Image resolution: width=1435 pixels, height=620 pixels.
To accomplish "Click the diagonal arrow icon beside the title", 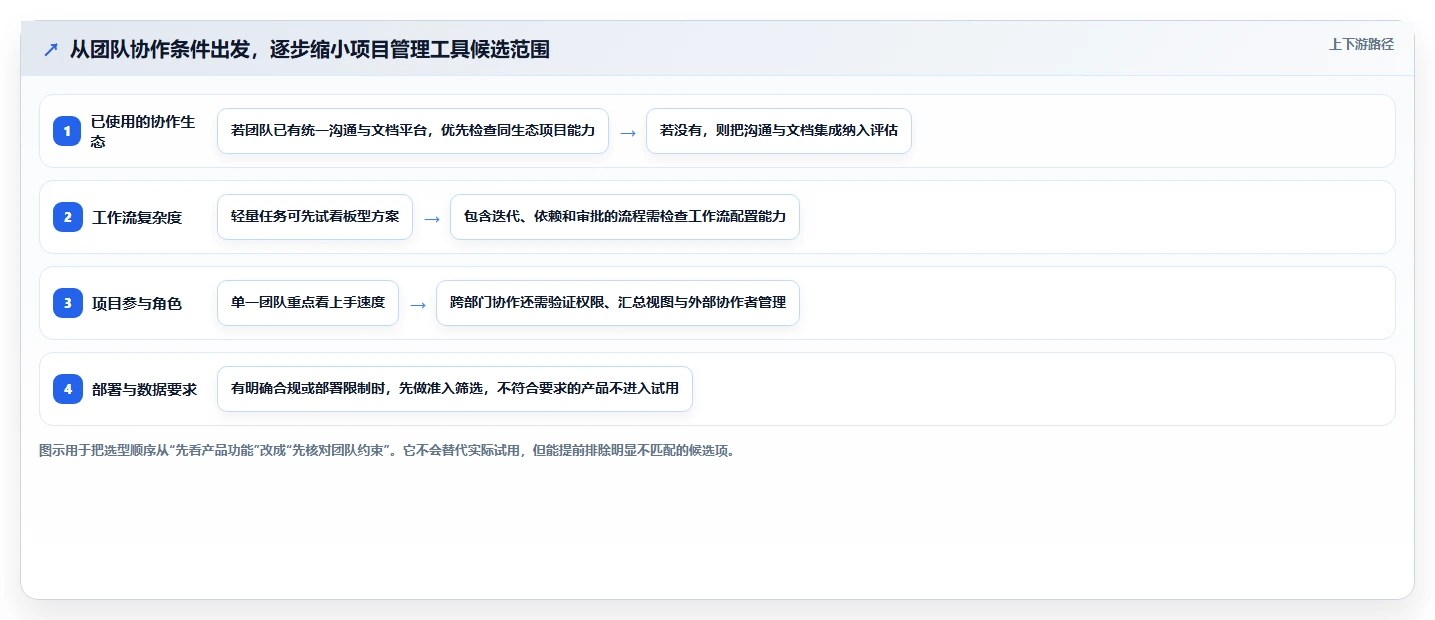I will click(x=51, y=49).
